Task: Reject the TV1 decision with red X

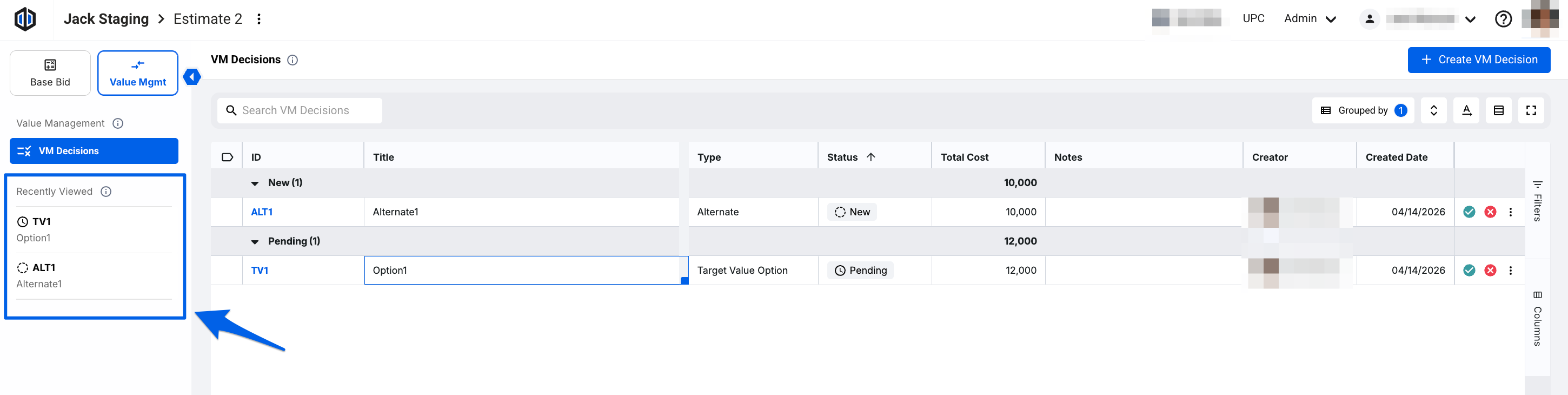Action: (1490, 271)
